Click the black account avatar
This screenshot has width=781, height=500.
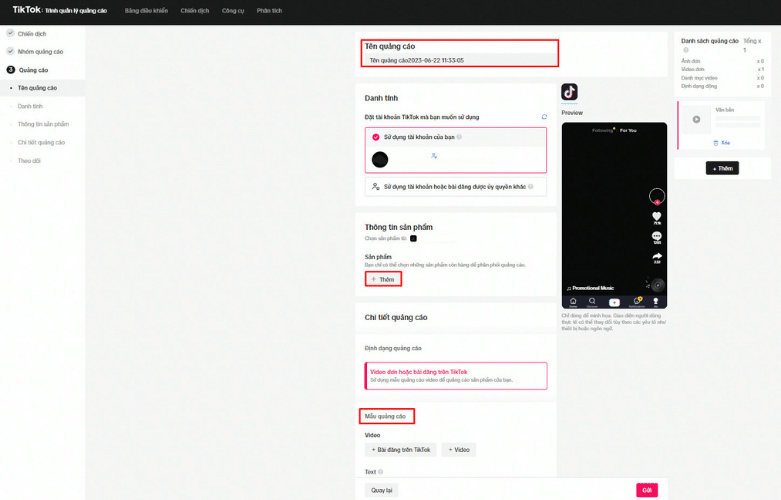(380, 160)
